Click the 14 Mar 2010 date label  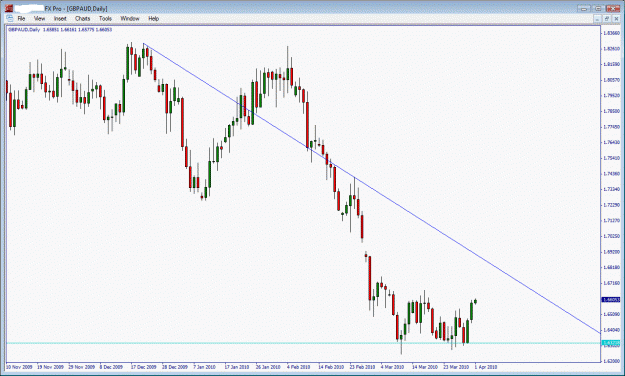click(425, 367)
